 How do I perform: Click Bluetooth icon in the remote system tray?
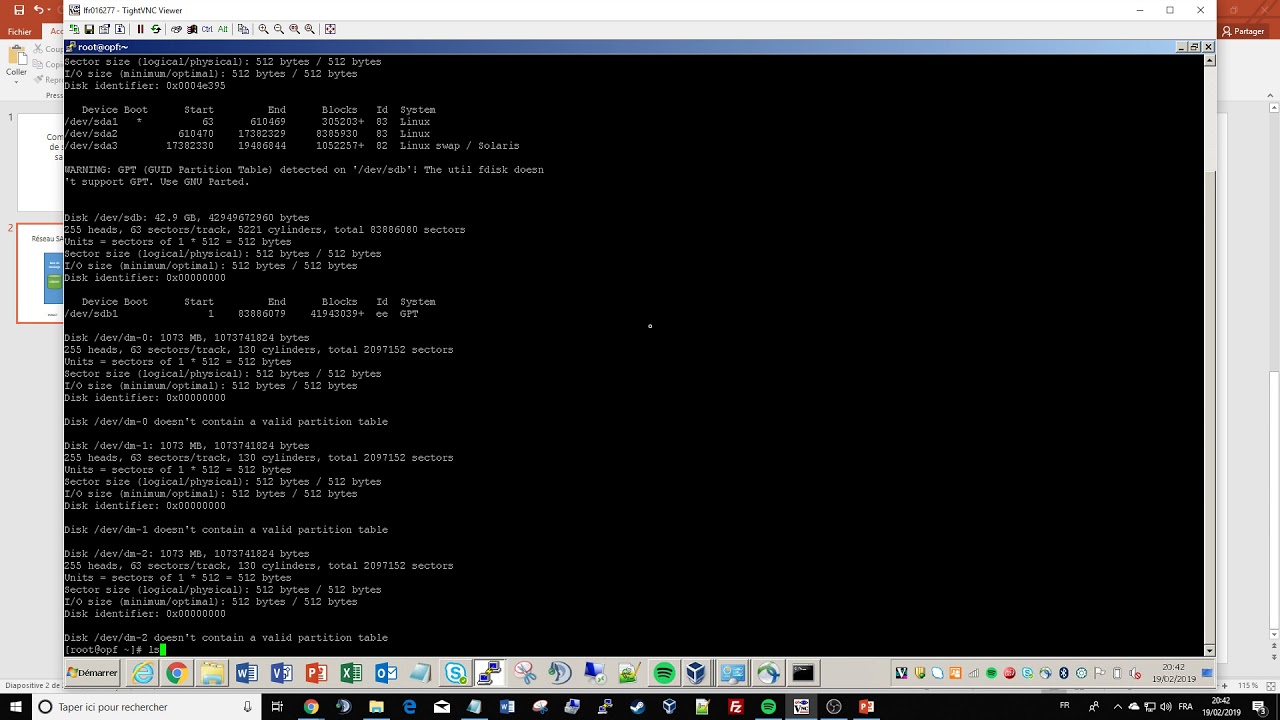[x=1064, y=673]
